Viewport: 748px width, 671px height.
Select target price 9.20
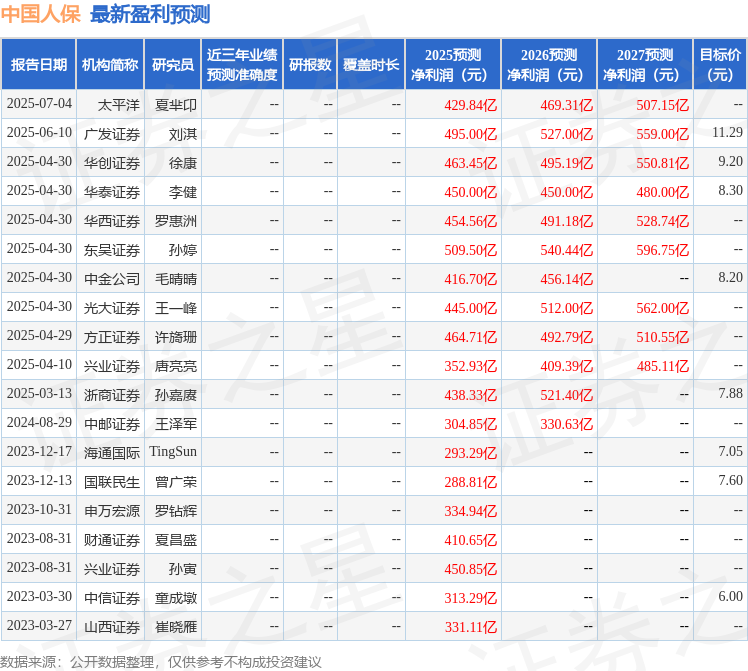pos(730,161)
